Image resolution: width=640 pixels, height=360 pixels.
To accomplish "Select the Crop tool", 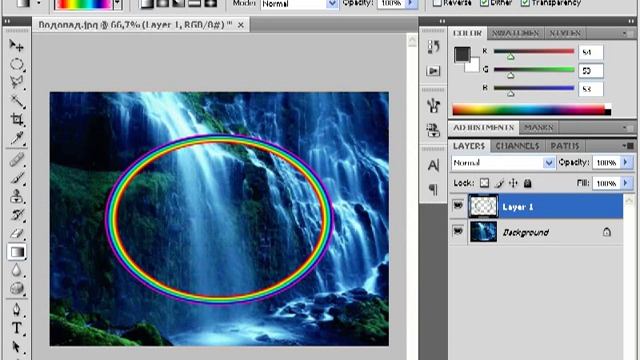I will pos(16,119).
